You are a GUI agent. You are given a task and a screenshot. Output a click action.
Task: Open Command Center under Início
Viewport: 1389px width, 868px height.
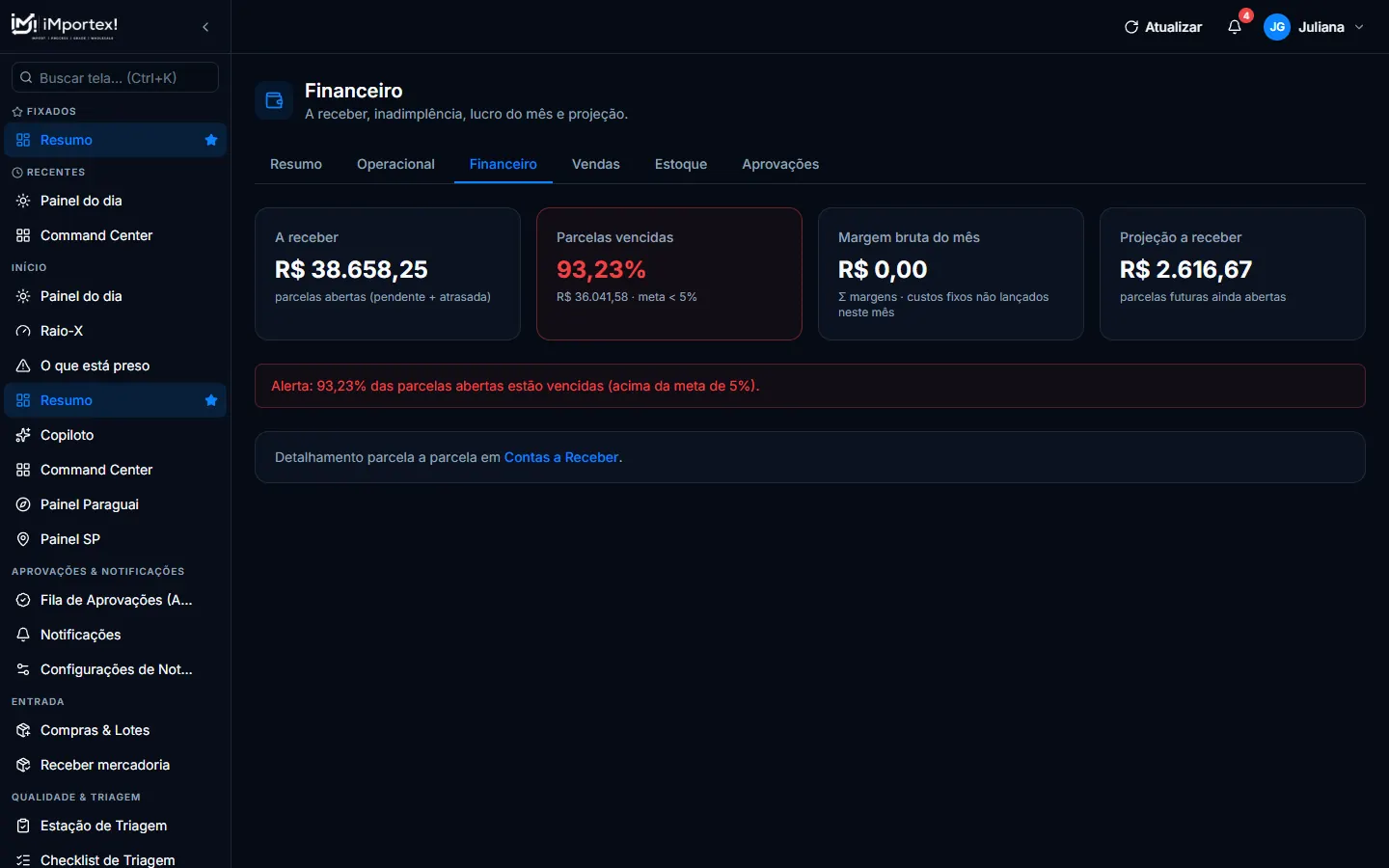coord(115,470)
